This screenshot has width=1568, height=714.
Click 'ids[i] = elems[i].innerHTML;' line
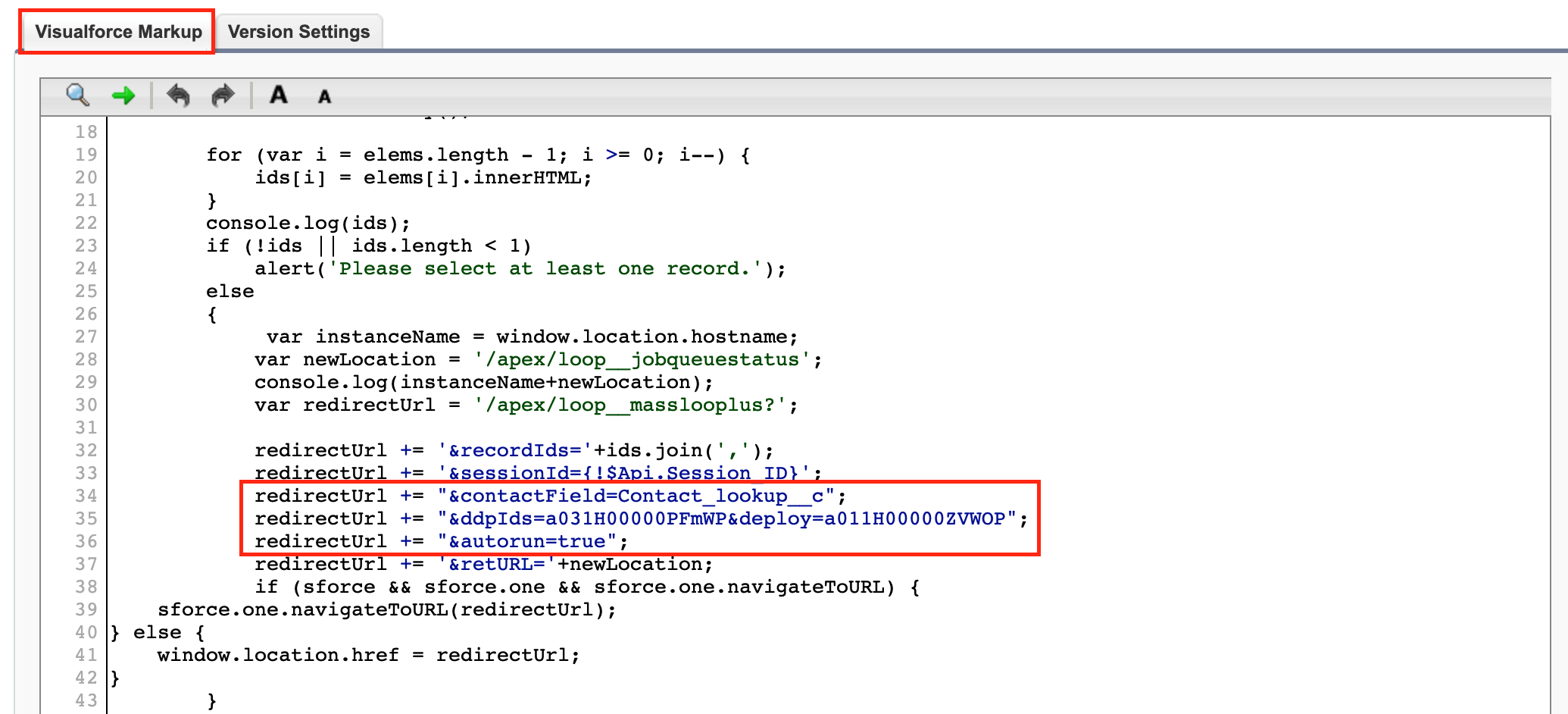pyautogui.click(x=423, y=177)
